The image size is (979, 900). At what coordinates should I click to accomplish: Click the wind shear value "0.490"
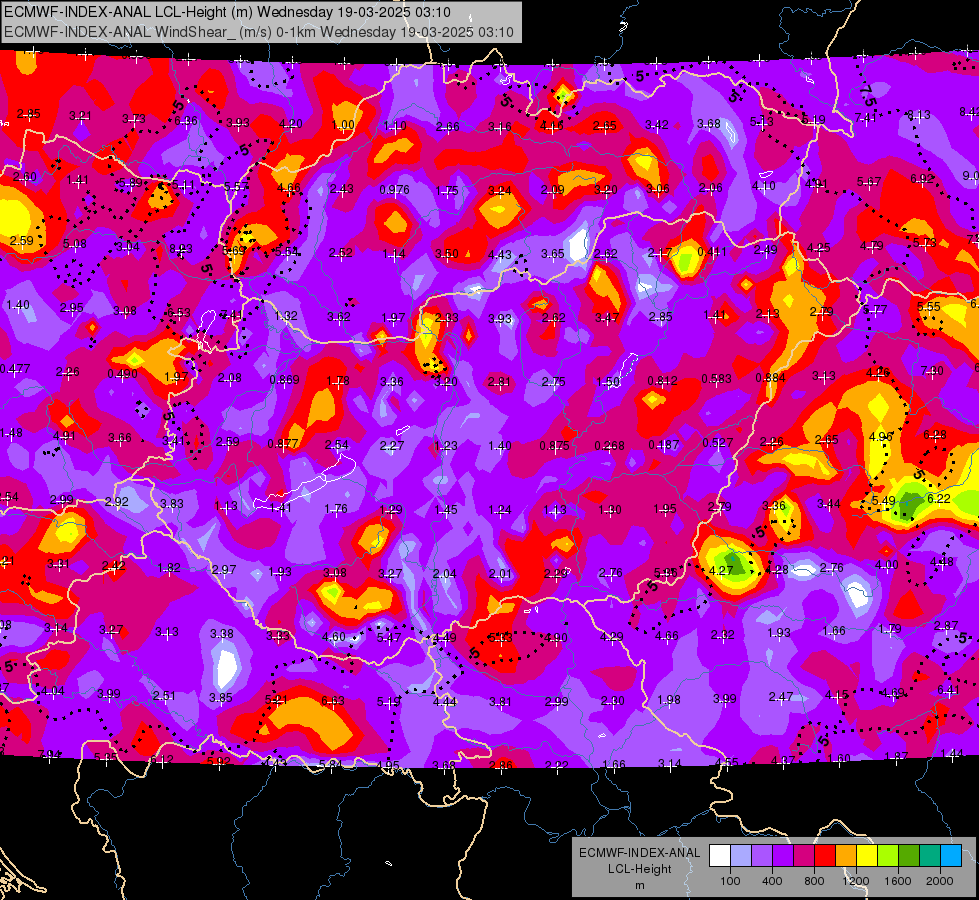click(x=122, y=373)
